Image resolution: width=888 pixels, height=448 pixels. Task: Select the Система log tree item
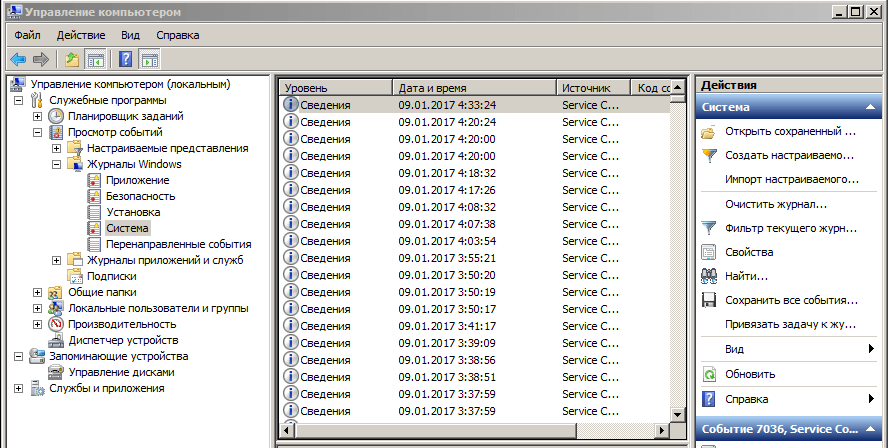coord(127,228)
